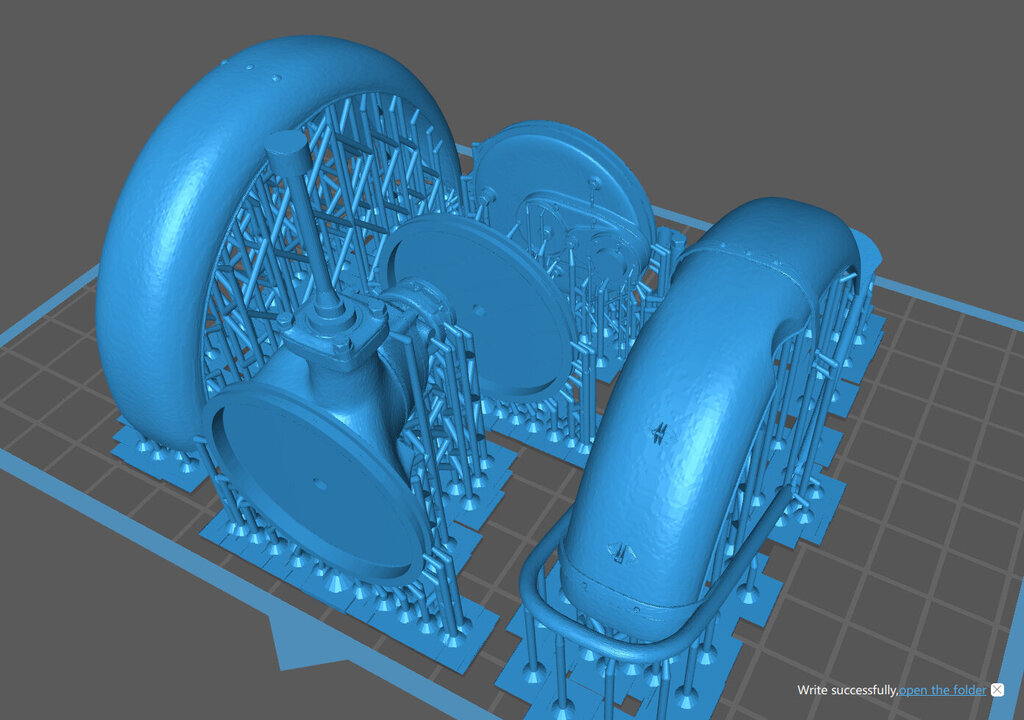Click the 'open the folder' link
Image resolution: width=1024 pixels, height=720 pixels.
click(942, 690)
